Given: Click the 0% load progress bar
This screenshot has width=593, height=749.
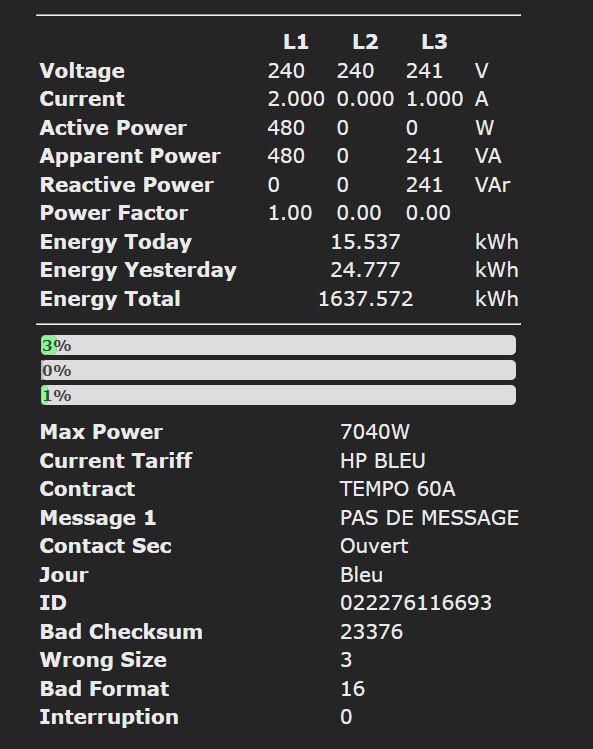Looking at the screenshot, I should pyautogui.click(x=278, y=370).
